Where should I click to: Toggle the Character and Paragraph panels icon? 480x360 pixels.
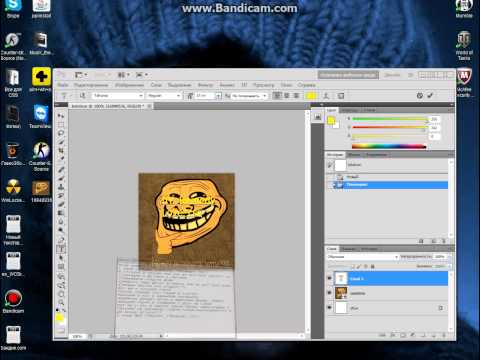pos(341,96)
